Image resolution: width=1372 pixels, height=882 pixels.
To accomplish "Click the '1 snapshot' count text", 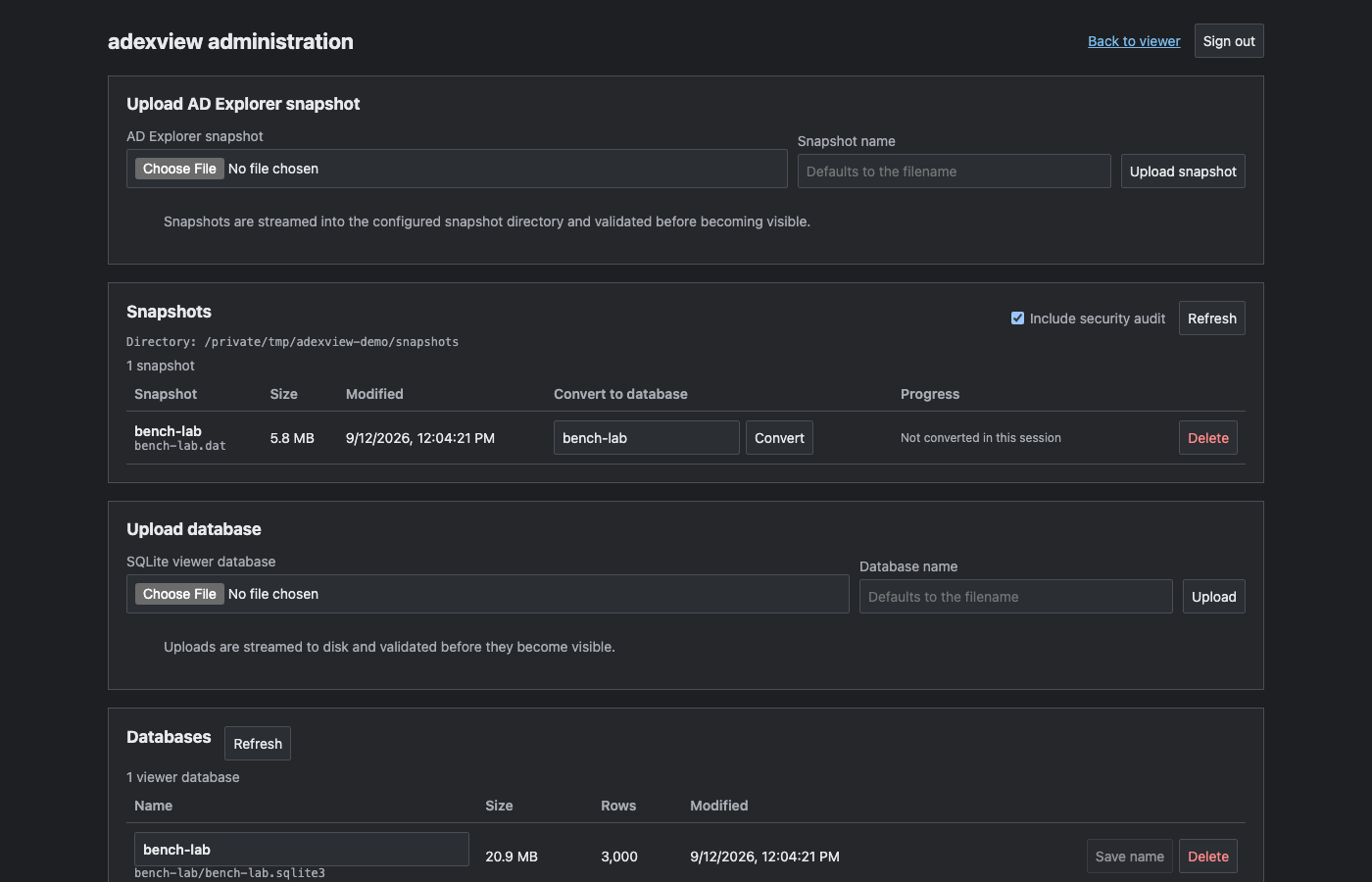I will (161, 366).
